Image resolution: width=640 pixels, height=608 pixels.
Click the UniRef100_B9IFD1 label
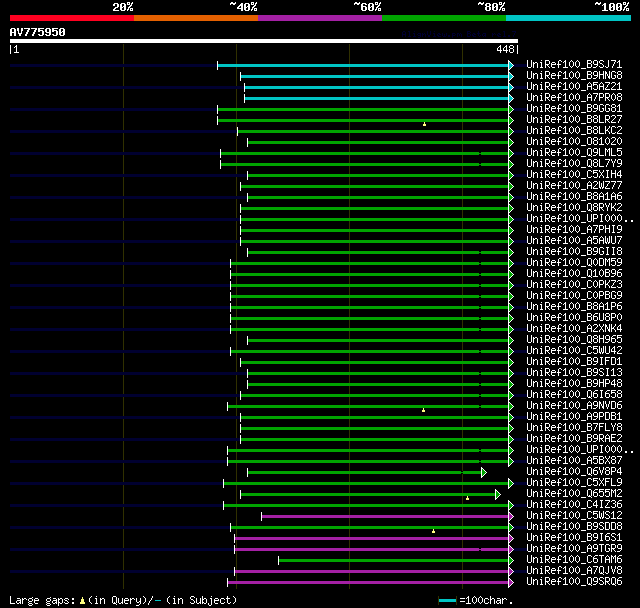[574, 362]
